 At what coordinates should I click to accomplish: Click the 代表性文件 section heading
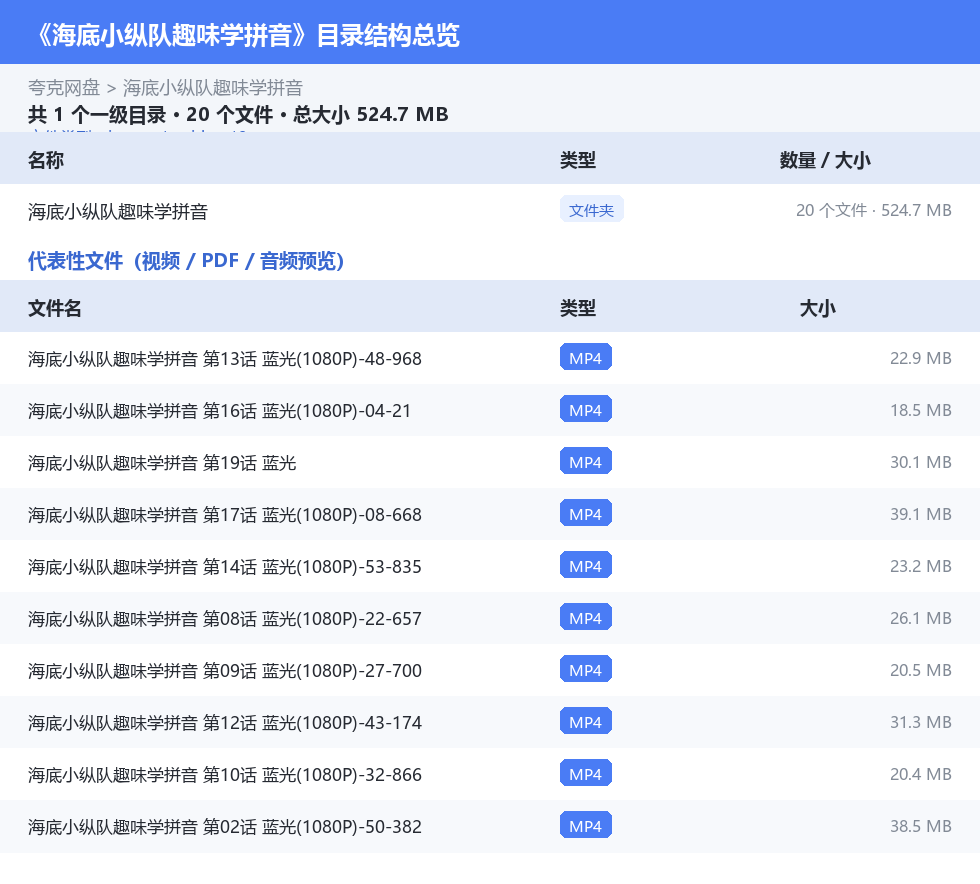[x=186, y=261]
